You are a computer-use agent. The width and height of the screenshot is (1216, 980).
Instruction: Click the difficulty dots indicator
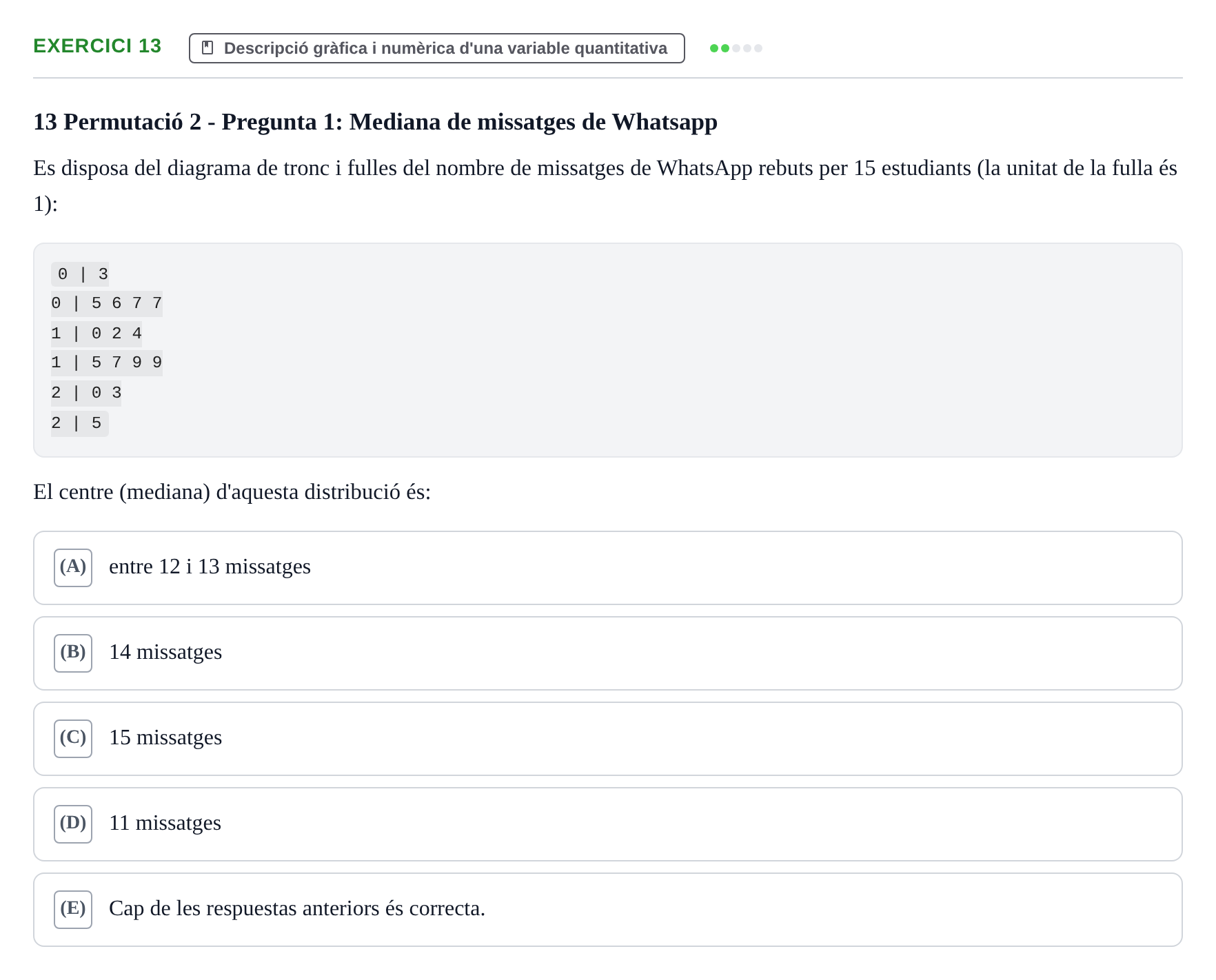pyautogui.click(x=736, y=48)
